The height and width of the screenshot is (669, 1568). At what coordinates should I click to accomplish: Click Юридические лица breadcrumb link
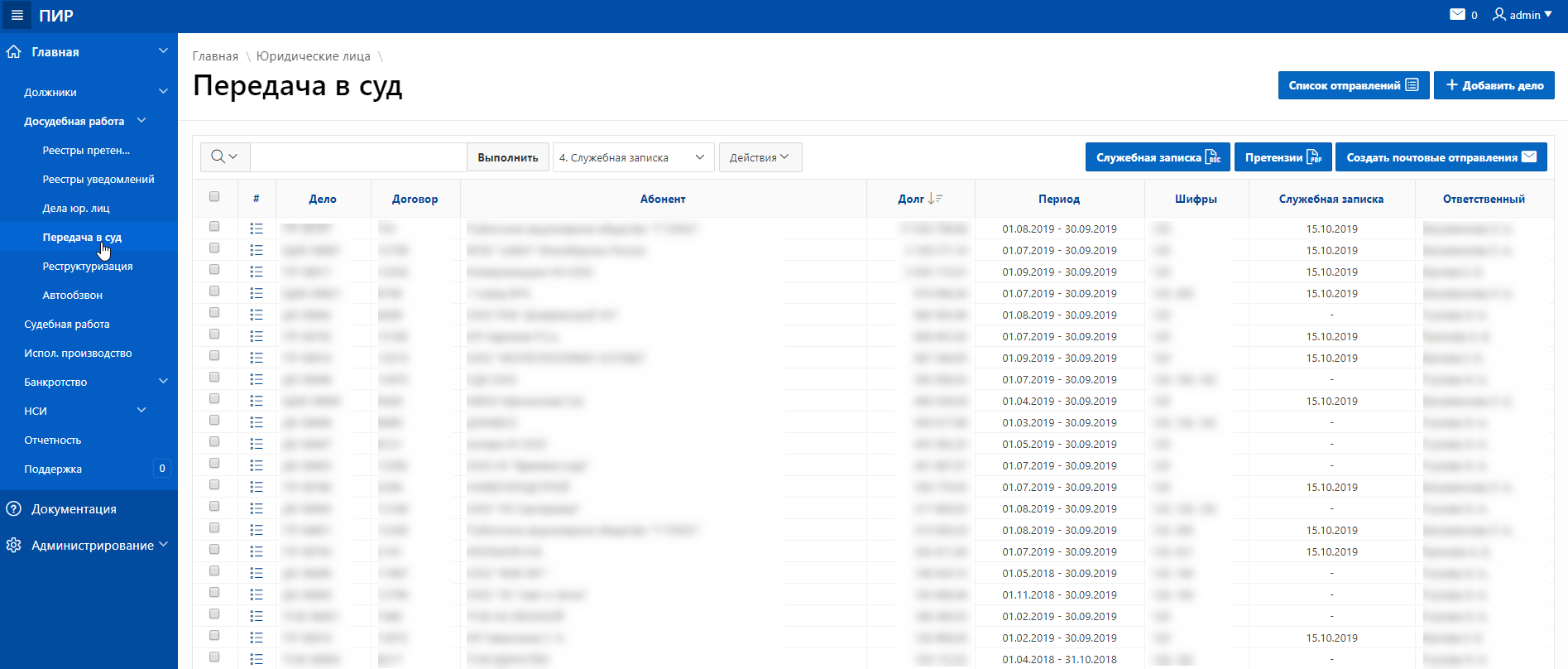[314, 56]
